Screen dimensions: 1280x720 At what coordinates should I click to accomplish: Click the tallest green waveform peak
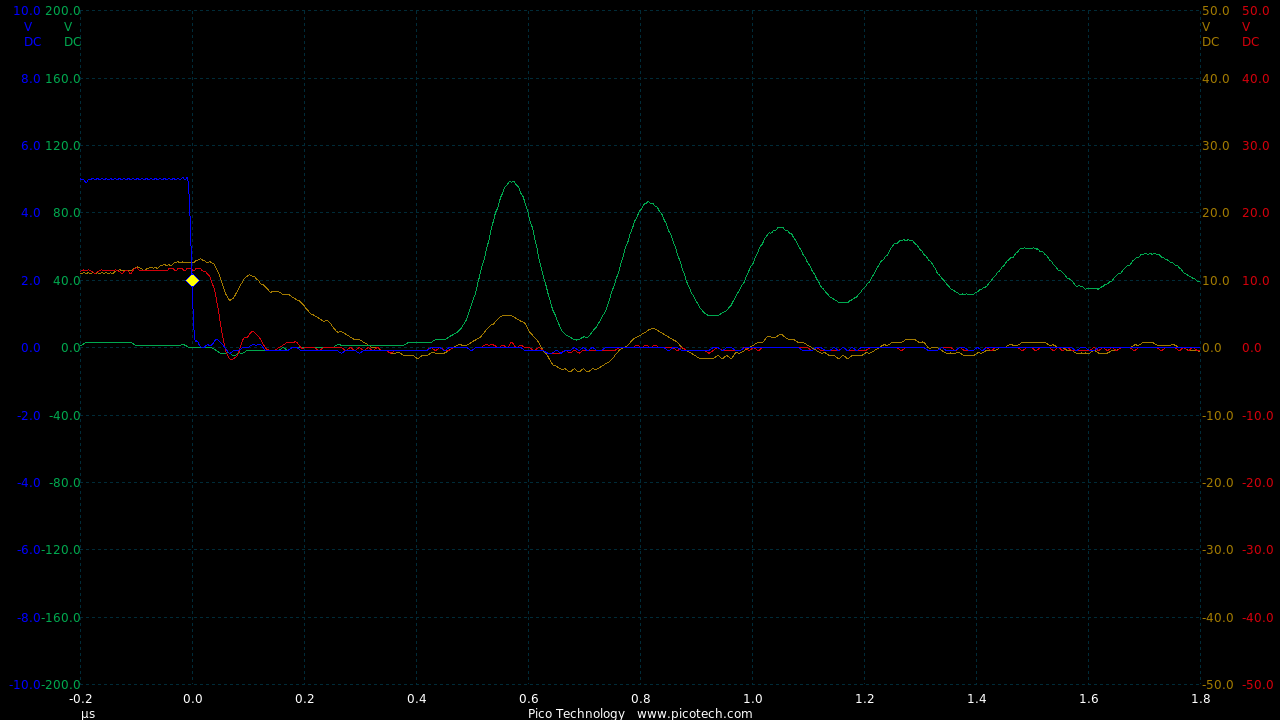512,182
